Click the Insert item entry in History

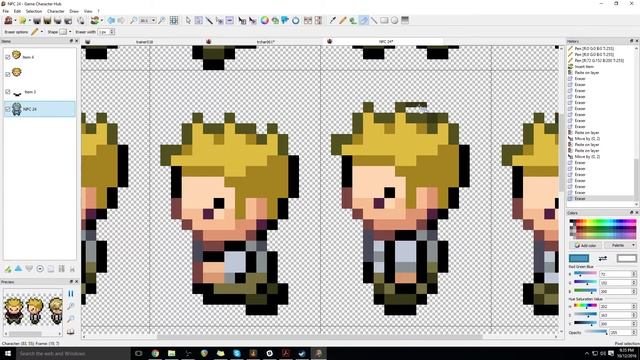tap(584, 67)
